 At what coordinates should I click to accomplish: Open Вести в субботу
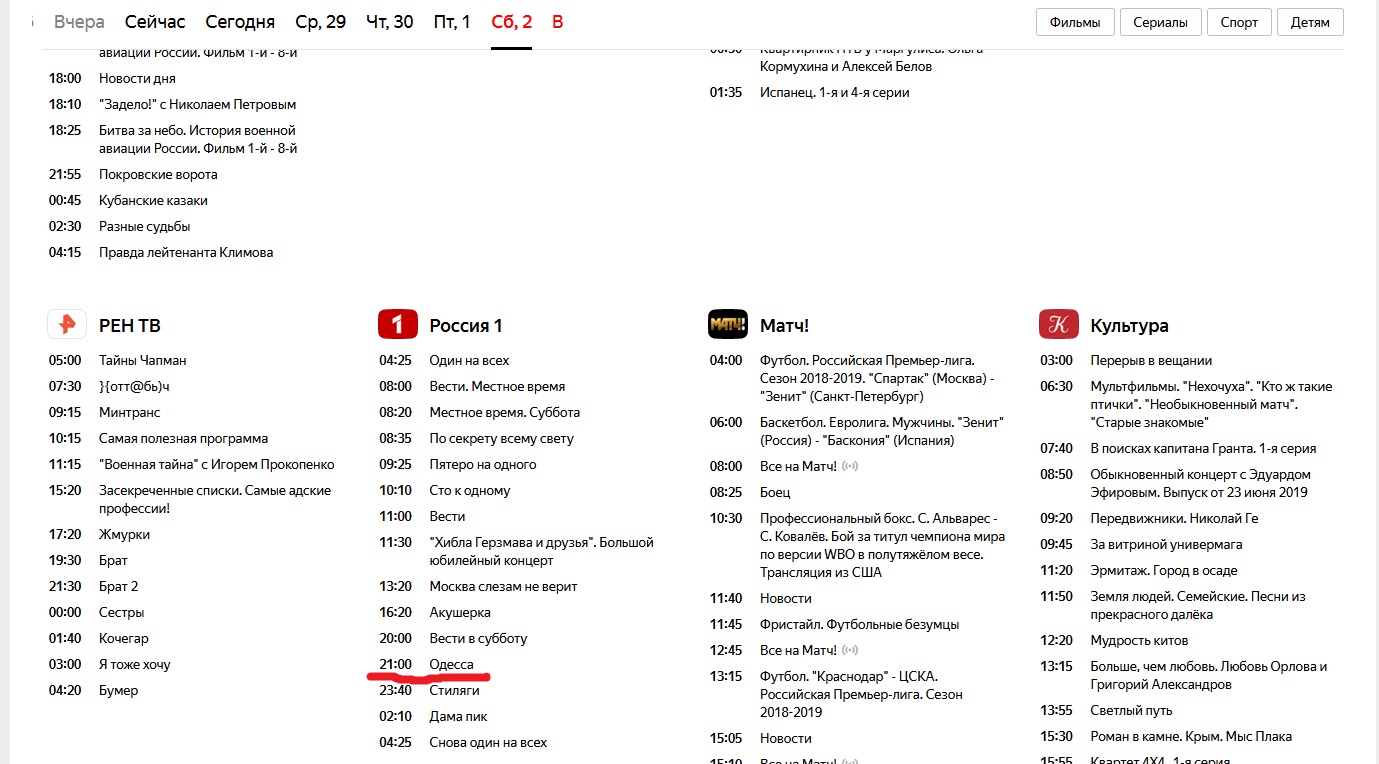(x=479, y=638)
